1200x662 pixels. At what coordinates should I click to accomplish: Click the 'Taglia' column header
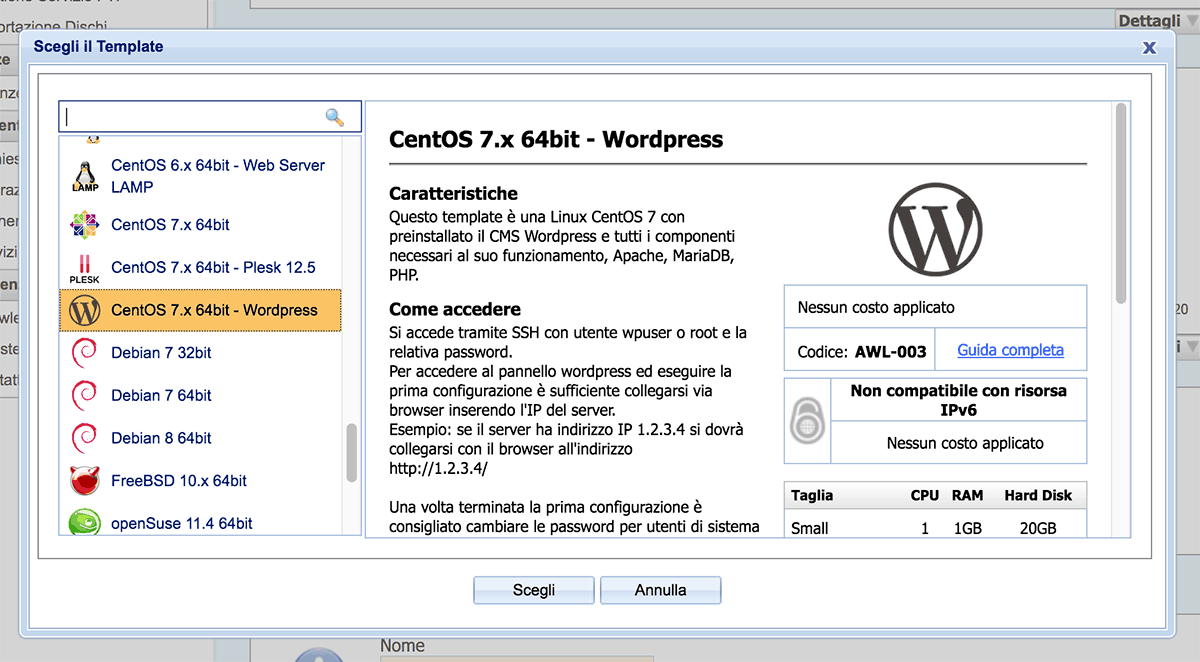point(812,495)
